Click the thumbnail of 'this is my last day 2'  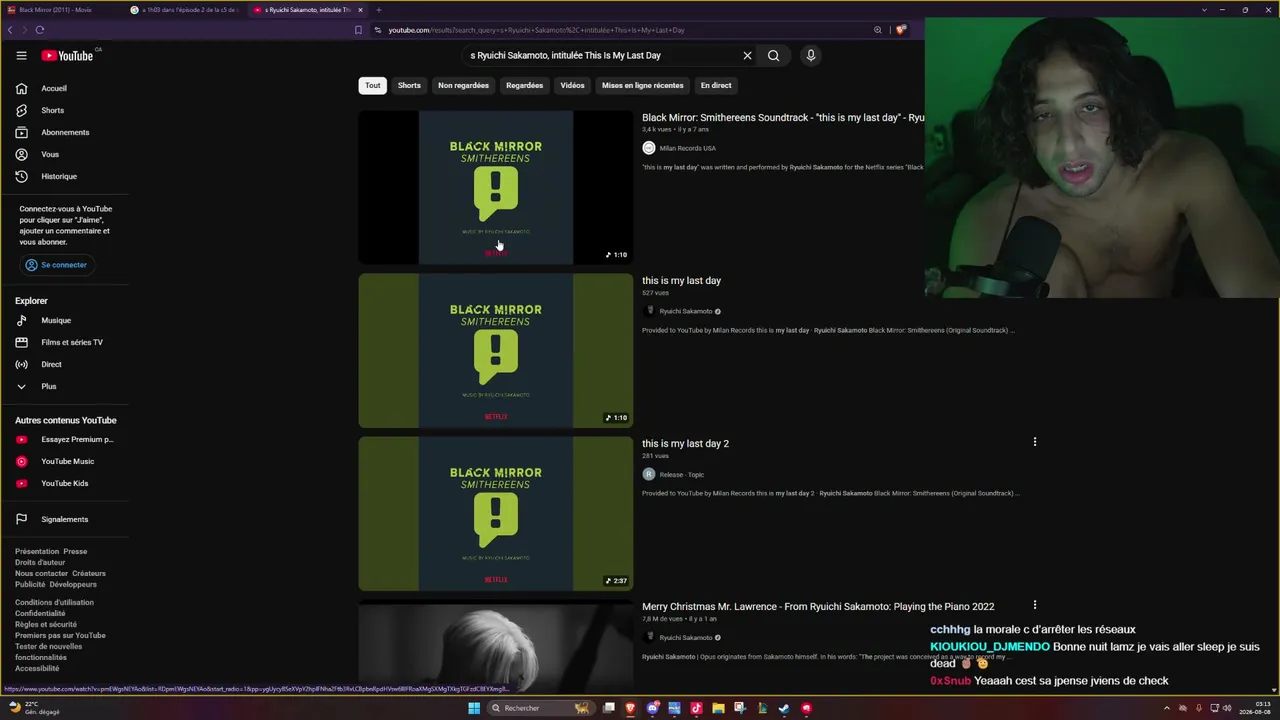tap(496, 514)
